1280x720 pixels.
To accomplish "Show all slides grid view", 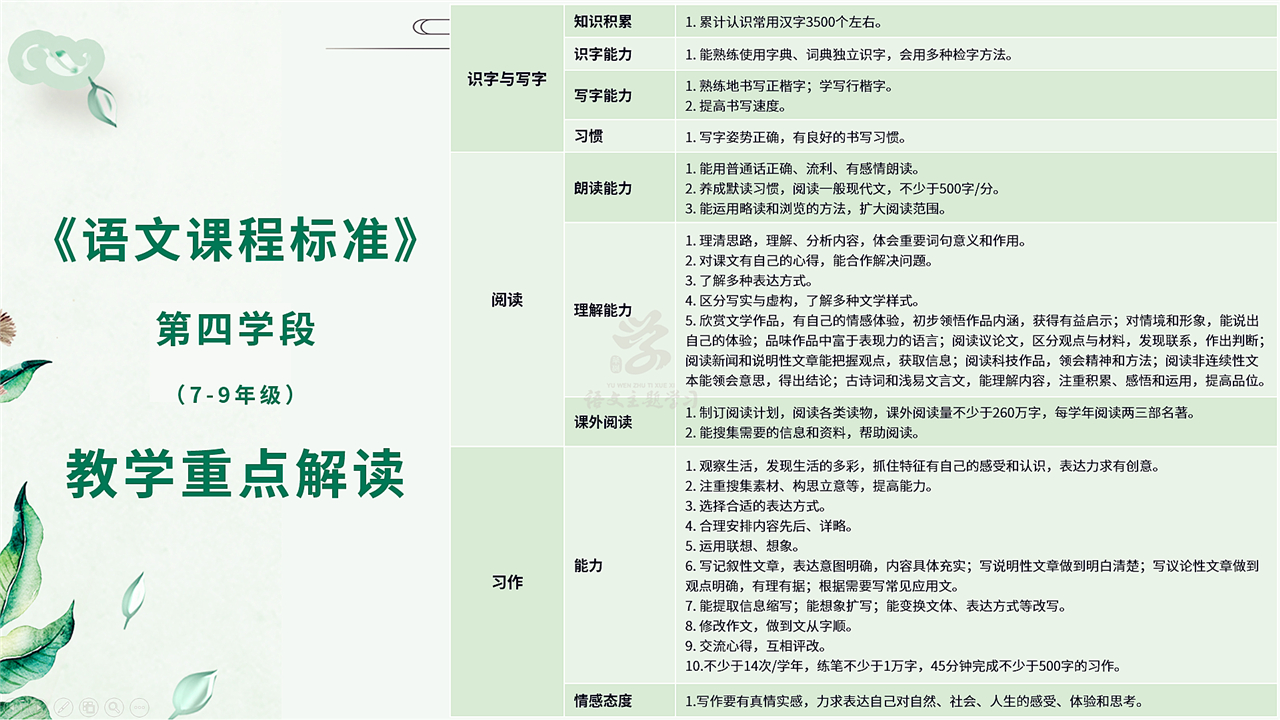I will point(88,705).
